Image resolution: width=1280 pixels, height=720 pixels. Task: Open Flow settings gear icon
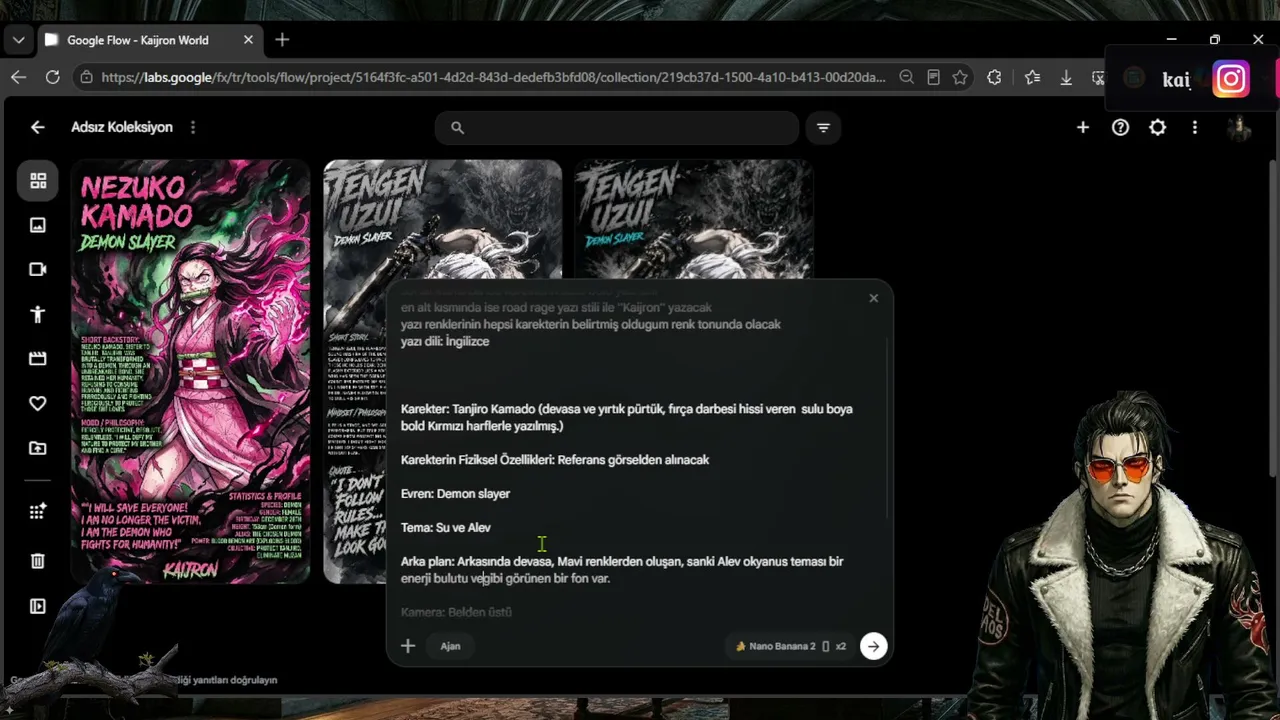point(1157,127)
